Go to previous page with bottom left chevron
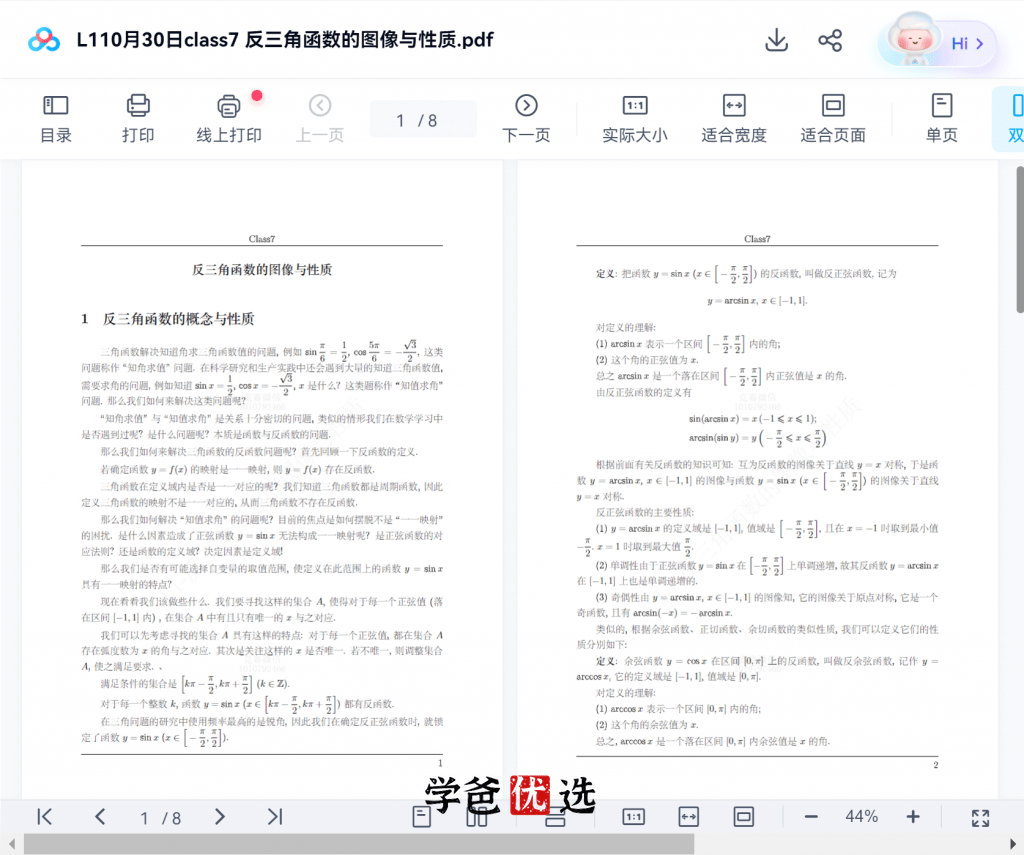This screenshot has height=855, width=1024. (x=100, y=816)
